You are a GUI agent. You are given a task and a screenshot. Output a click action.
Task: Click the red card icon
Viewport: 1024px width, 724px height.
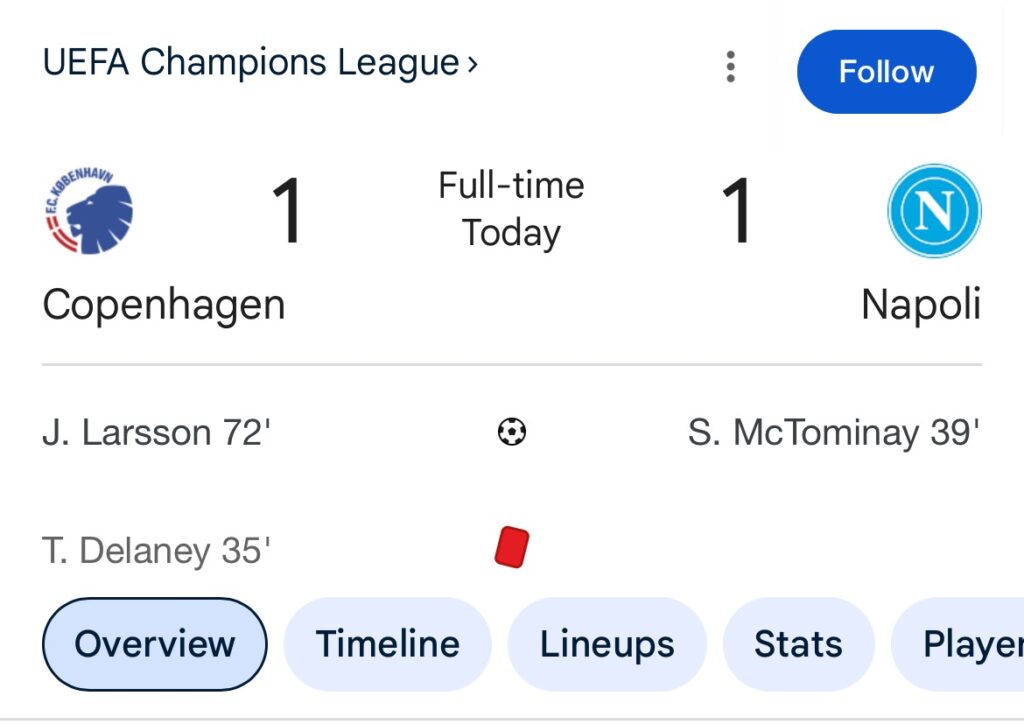coord(511,548)
